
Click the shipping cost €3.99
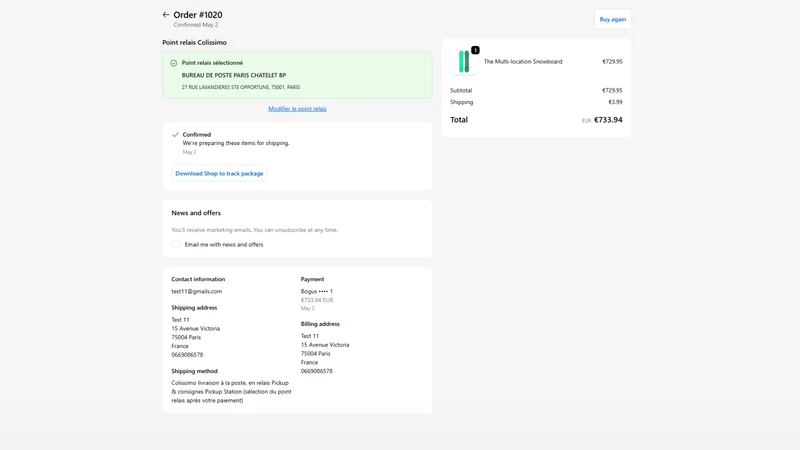615,102
